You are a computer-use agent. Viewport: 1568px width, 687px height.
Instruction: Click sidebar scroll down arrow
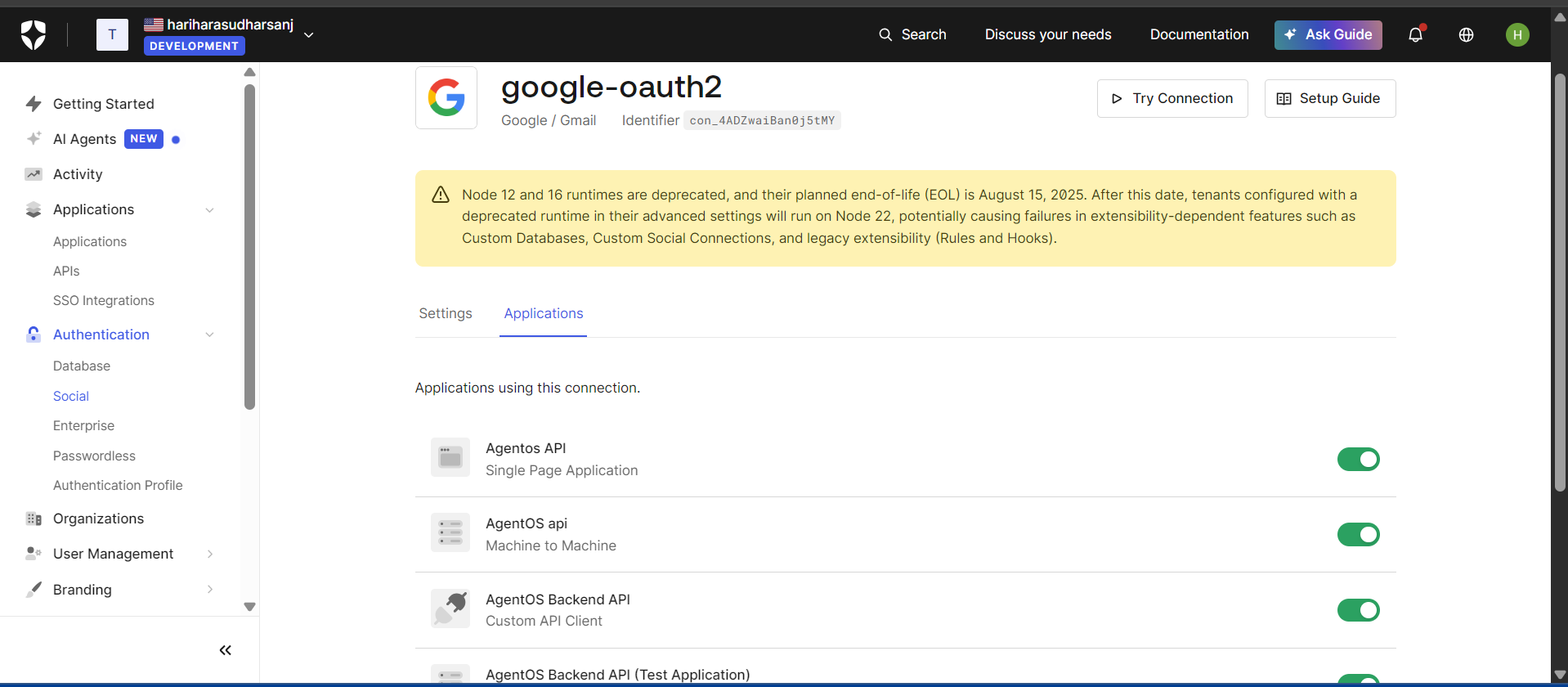[250, 607]
